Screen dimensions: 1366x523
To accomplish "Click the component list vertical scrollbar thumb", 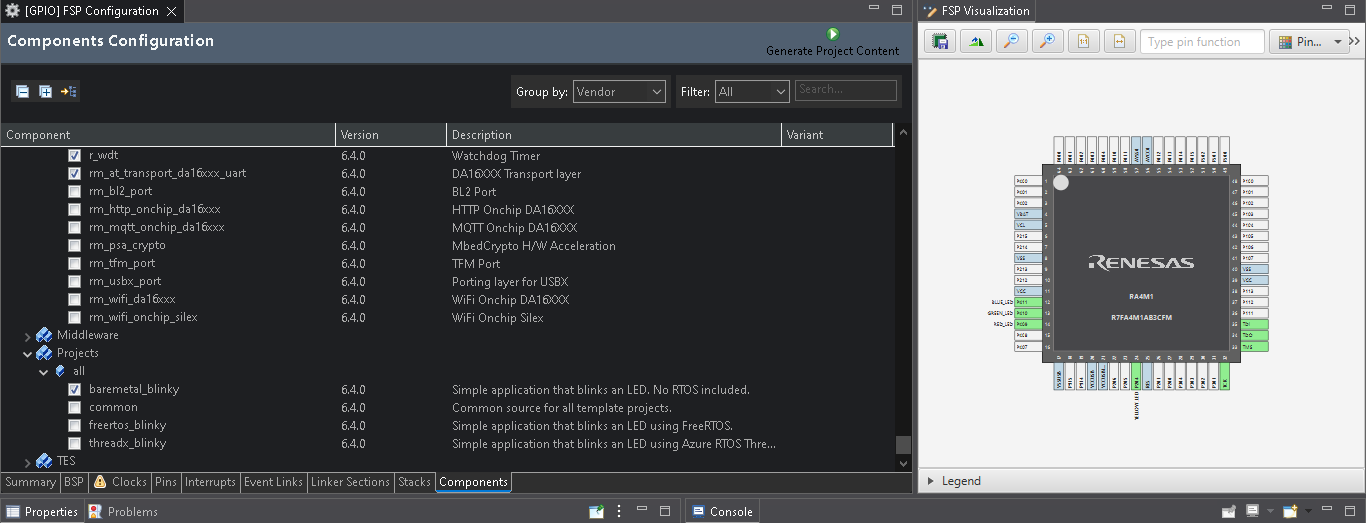I will [904, 445].
